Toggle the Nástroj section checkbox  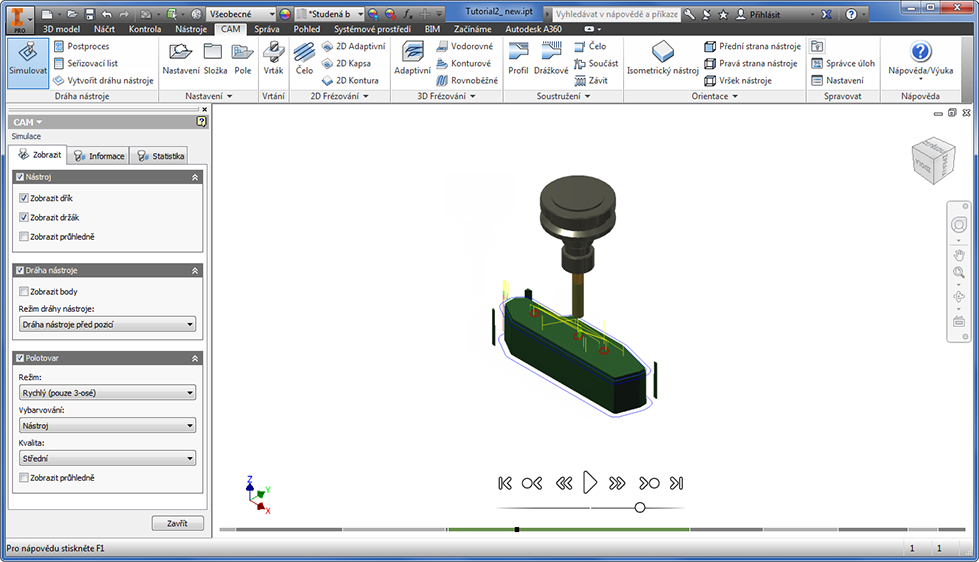tap(20, 177)
